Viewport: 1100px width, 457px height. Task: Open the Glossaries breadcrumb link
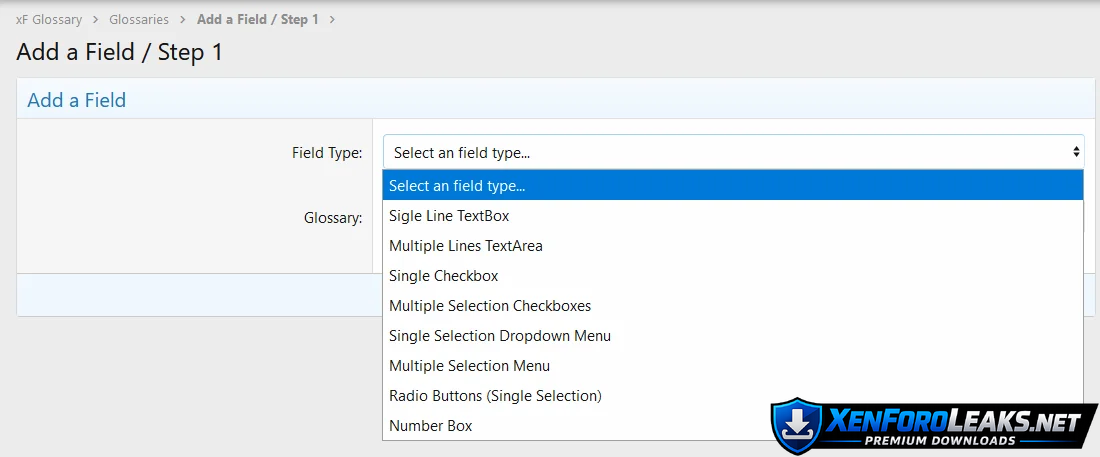point(138,20)
